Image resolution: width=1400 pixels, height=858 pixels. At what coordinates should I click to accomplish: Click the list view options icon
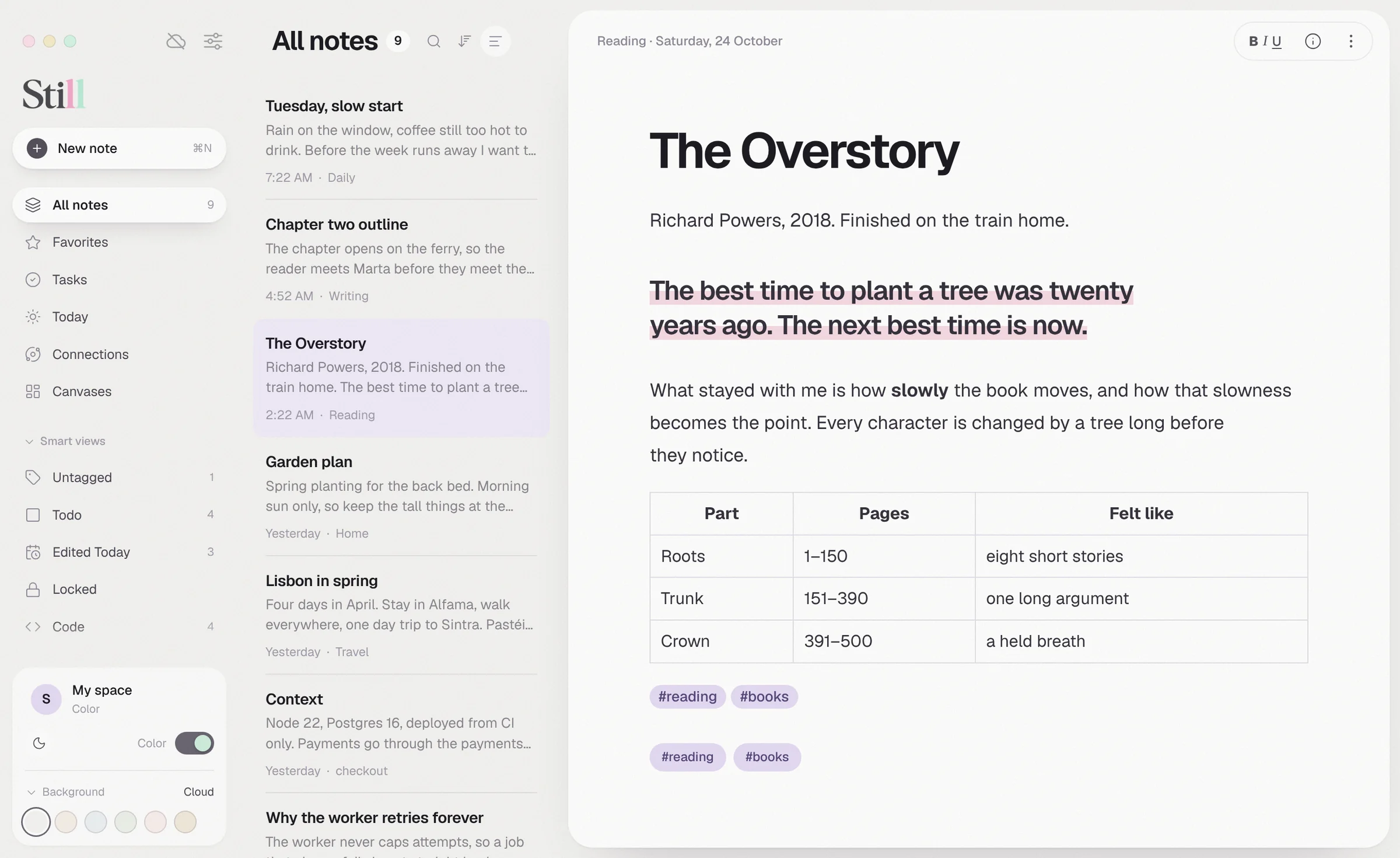(495, 41)
